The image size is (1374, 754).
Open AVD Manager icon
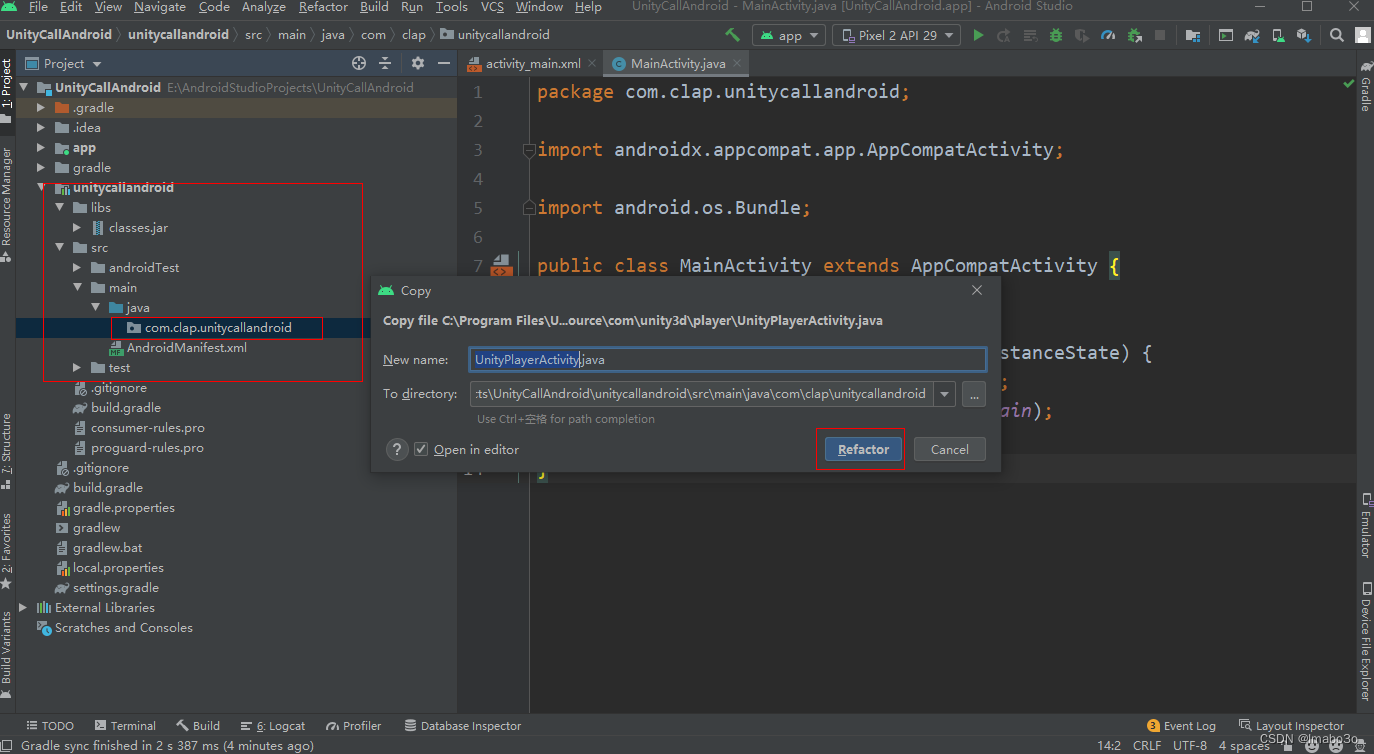tap(1277, 35)
